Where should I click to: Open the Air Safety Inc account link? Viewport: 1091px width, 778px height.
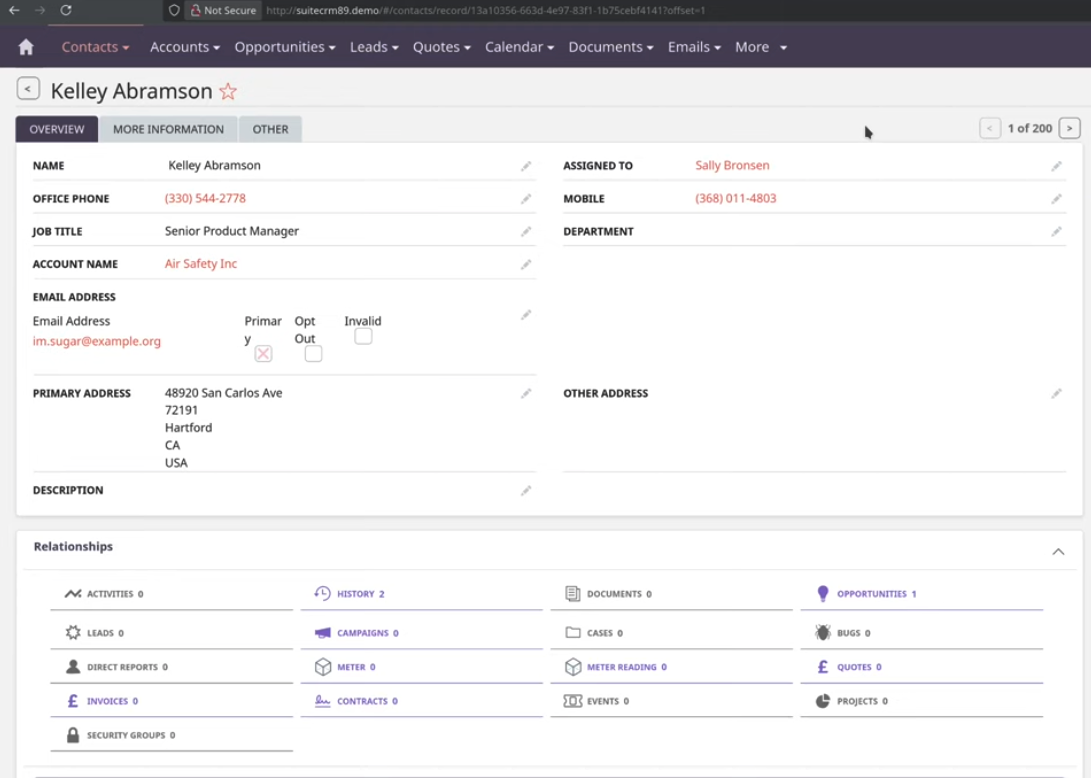click(201, 264)
